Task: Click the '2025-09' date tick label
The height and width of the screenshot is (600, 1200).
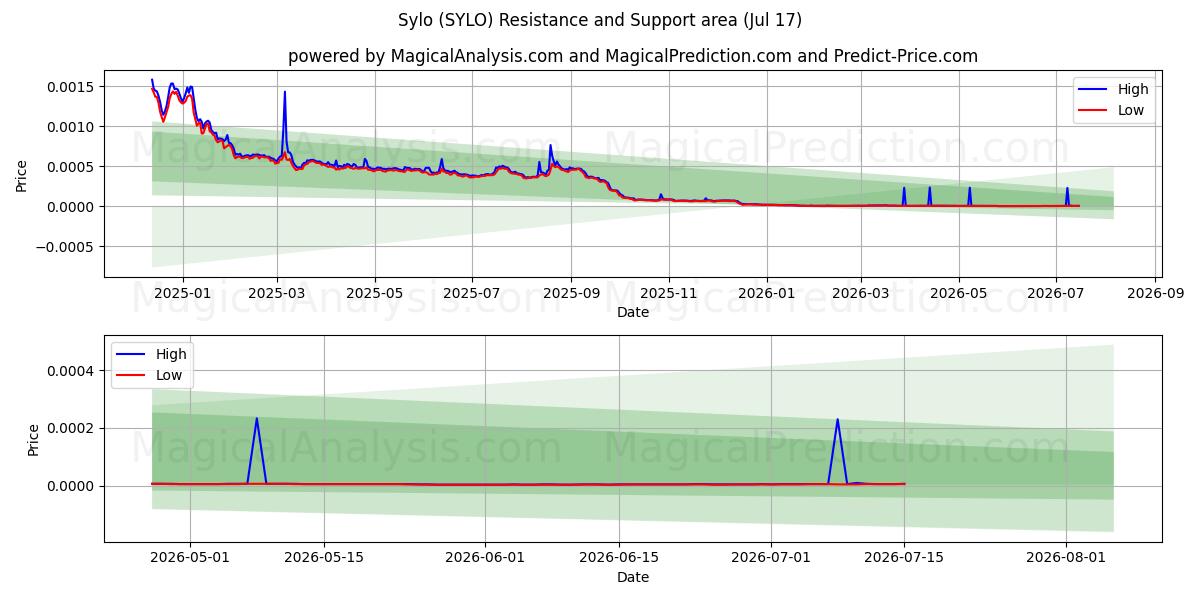Action: 571,294
